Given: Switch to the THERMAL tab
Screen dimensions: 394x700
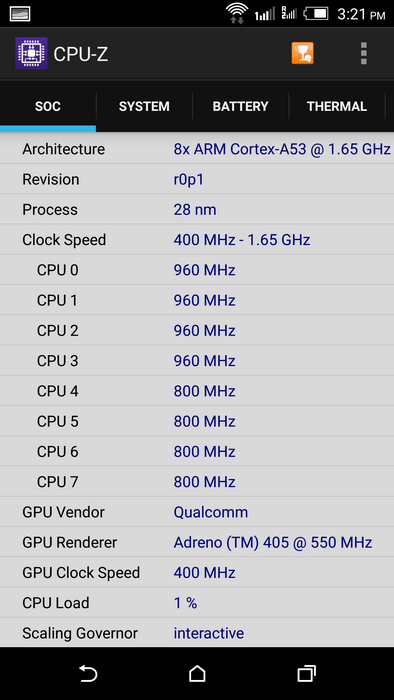Looking at the screenshot, I should [337, 106].
